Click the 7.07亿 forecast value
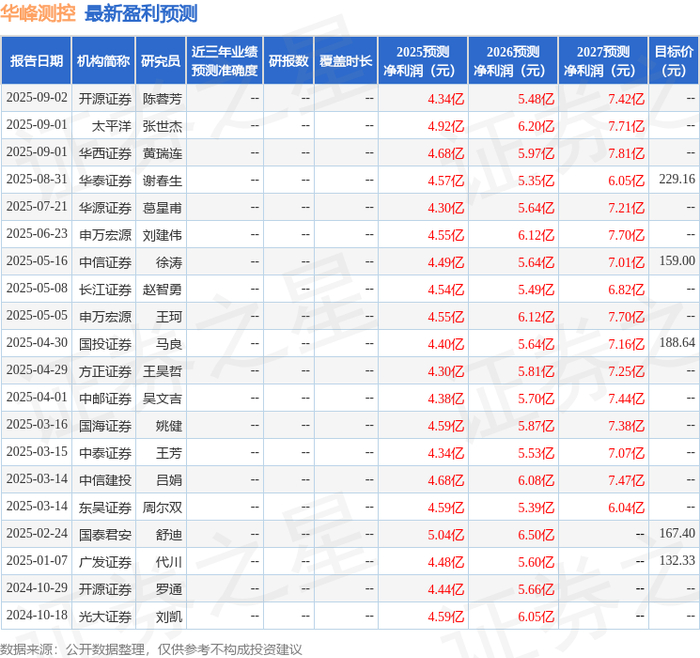700x658 pixels. pyautogui.click(x=626, y=453)
